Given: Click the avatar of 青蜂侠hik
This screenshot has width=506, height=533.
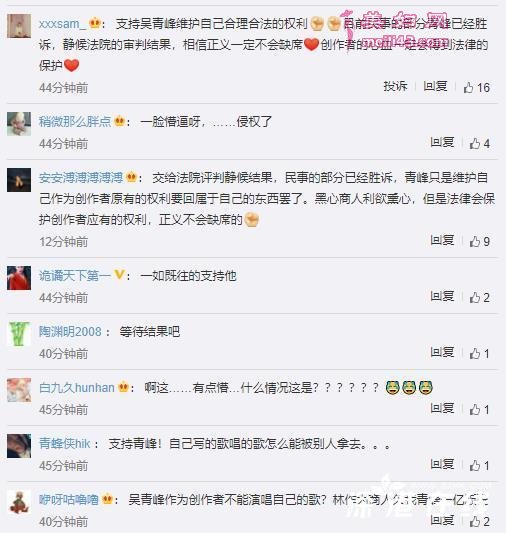Looking at the screenshot, I should click(19, 446).
